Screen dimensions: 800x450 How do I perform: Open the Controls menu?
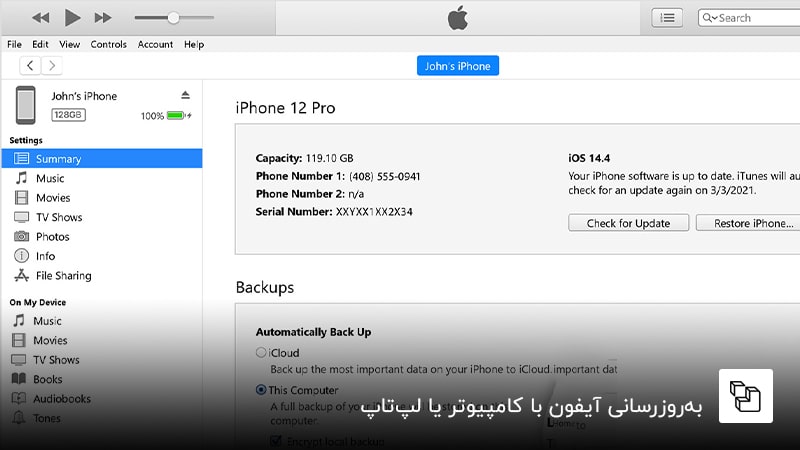(x=108, y=44)
